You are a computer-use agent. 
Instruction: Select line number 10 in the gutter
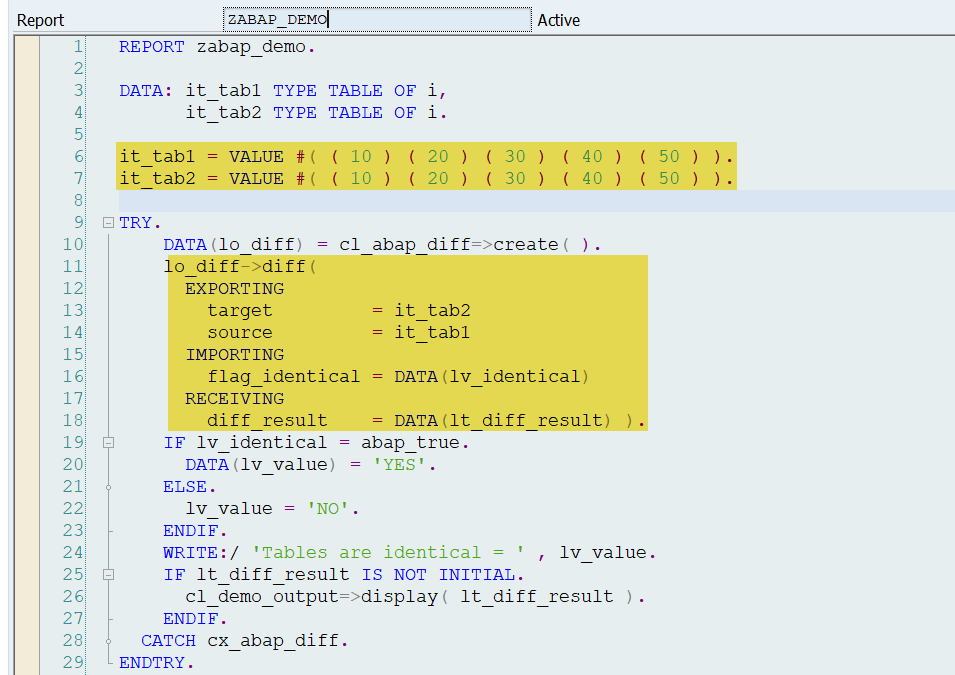73,245
